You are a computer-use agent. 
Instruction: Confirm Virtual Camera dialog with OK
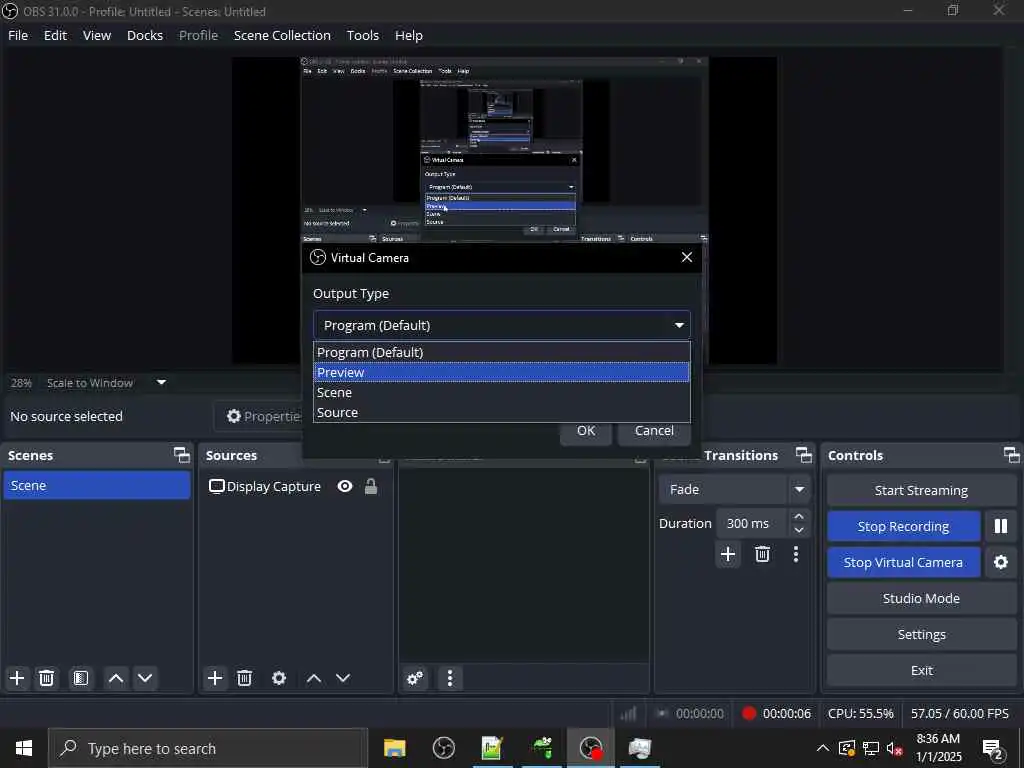click(586, 431)
